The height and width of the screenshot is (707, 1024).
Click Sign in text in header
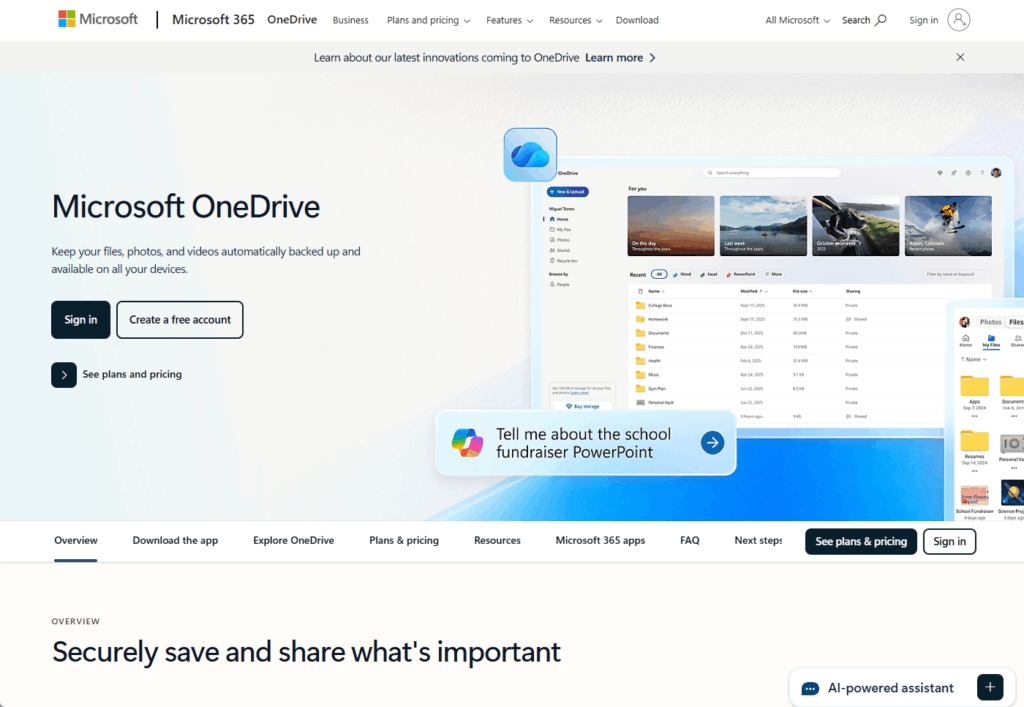tap(923, 20)
